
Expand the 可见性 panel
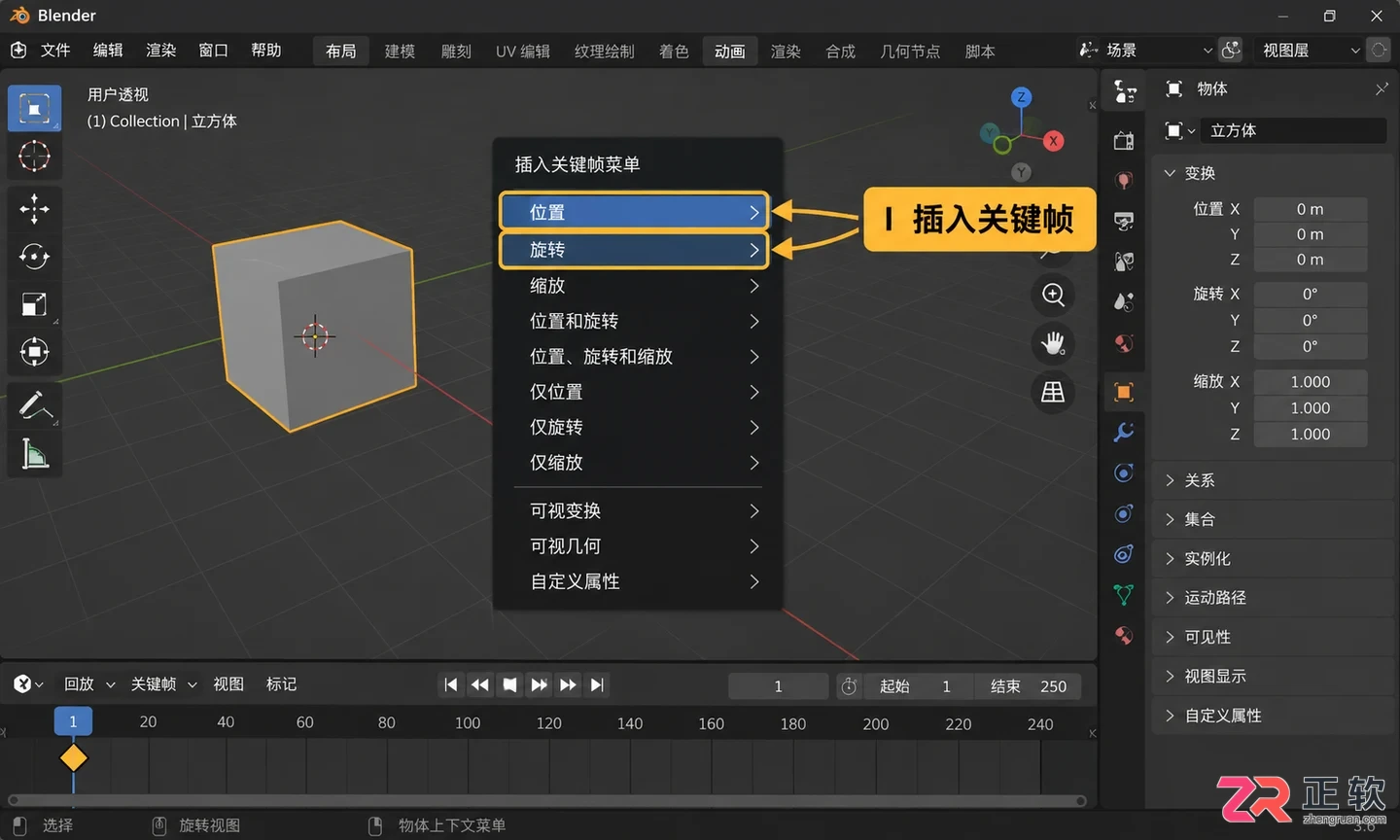coord(1273,637)
